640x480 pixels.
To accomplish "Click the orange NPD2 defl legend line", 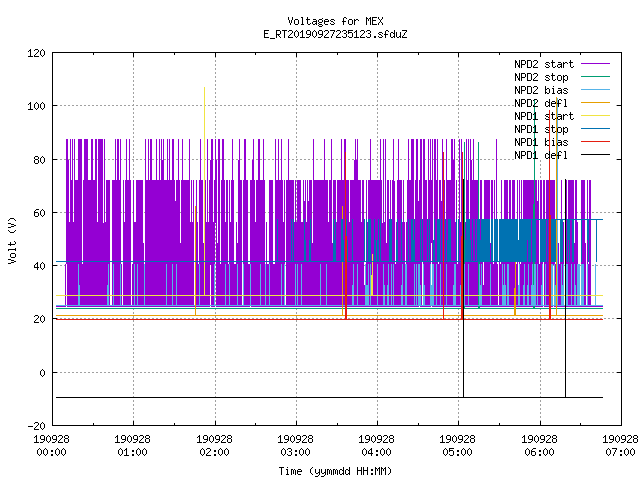I will point(595,103).
